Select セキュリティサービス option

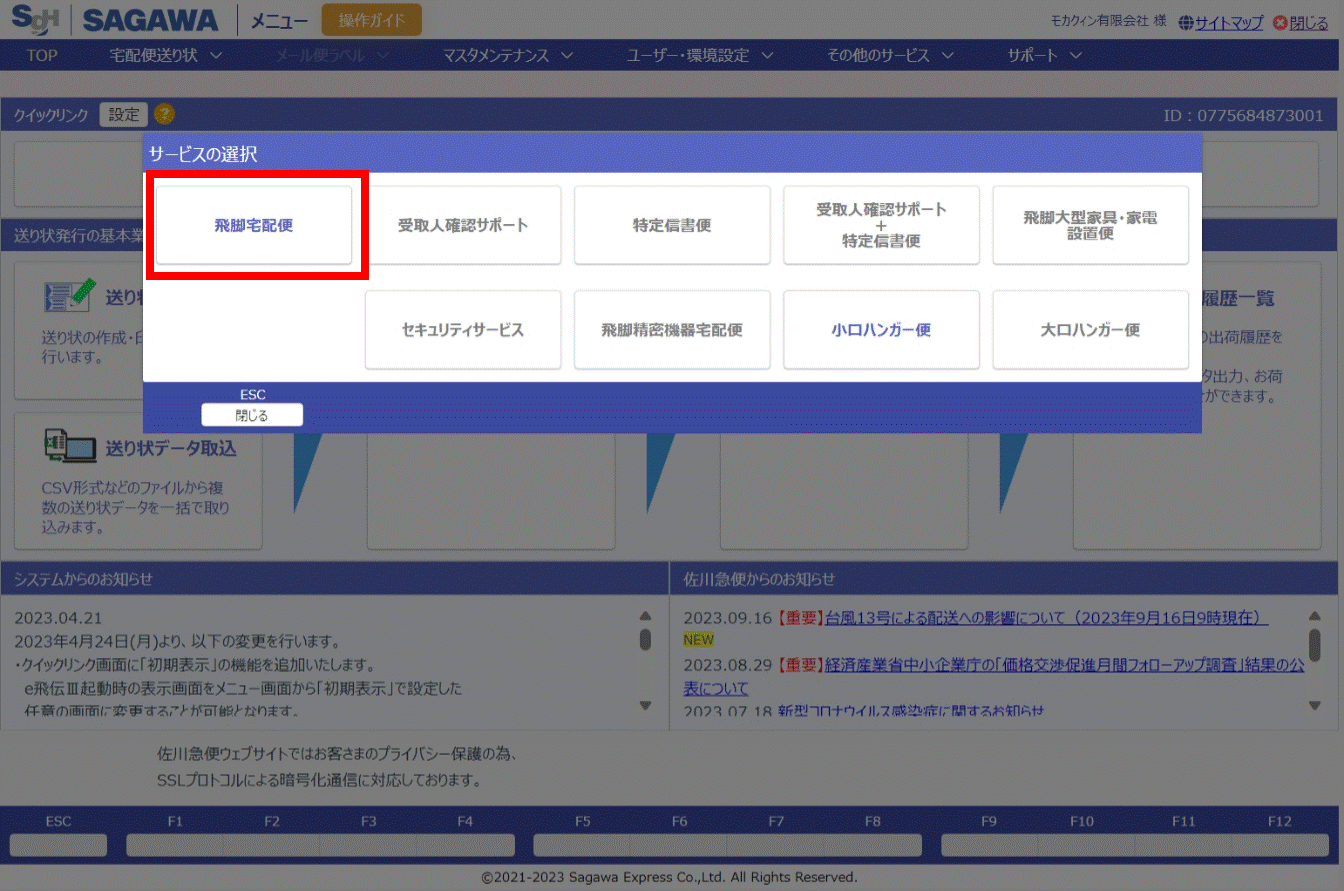click(x=463, y=330)
